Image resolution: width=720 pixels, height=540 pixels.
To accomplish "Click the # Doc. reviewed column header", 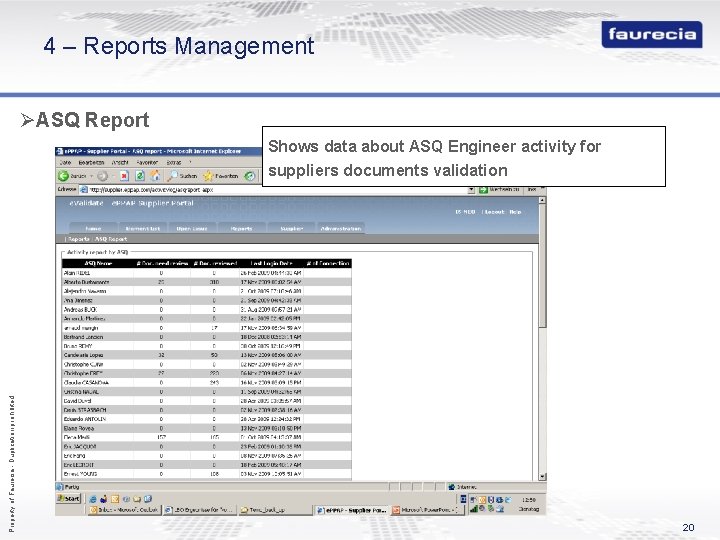I will click(215, 263).
